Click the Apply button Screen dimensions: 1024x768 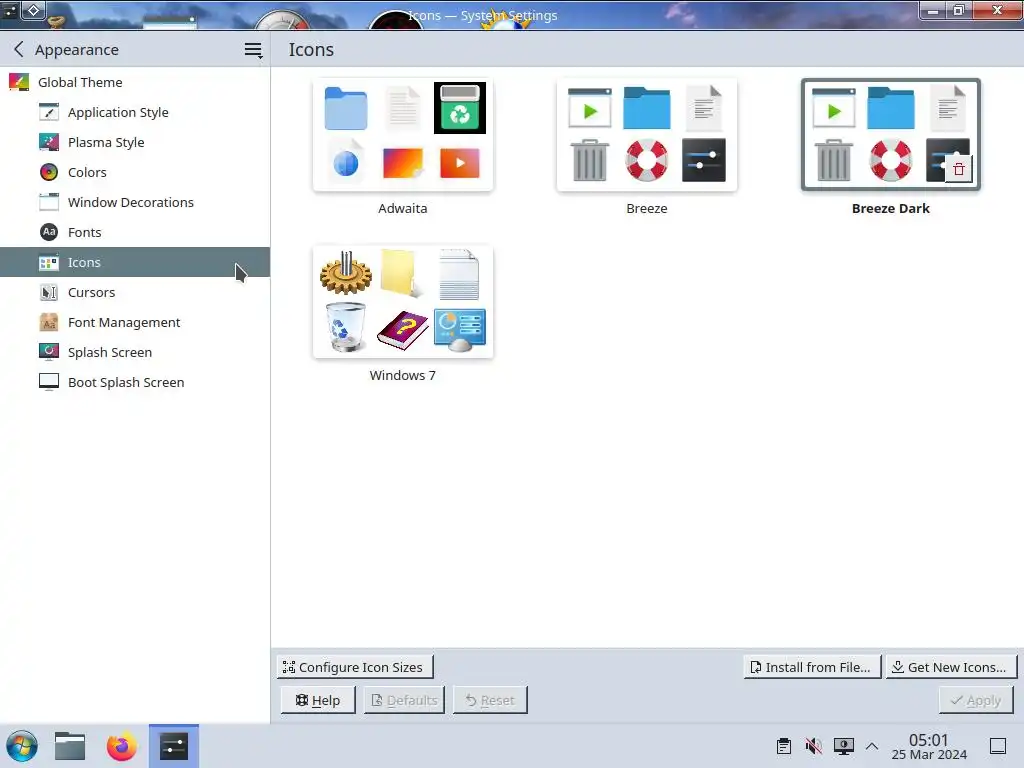(976, 700)
